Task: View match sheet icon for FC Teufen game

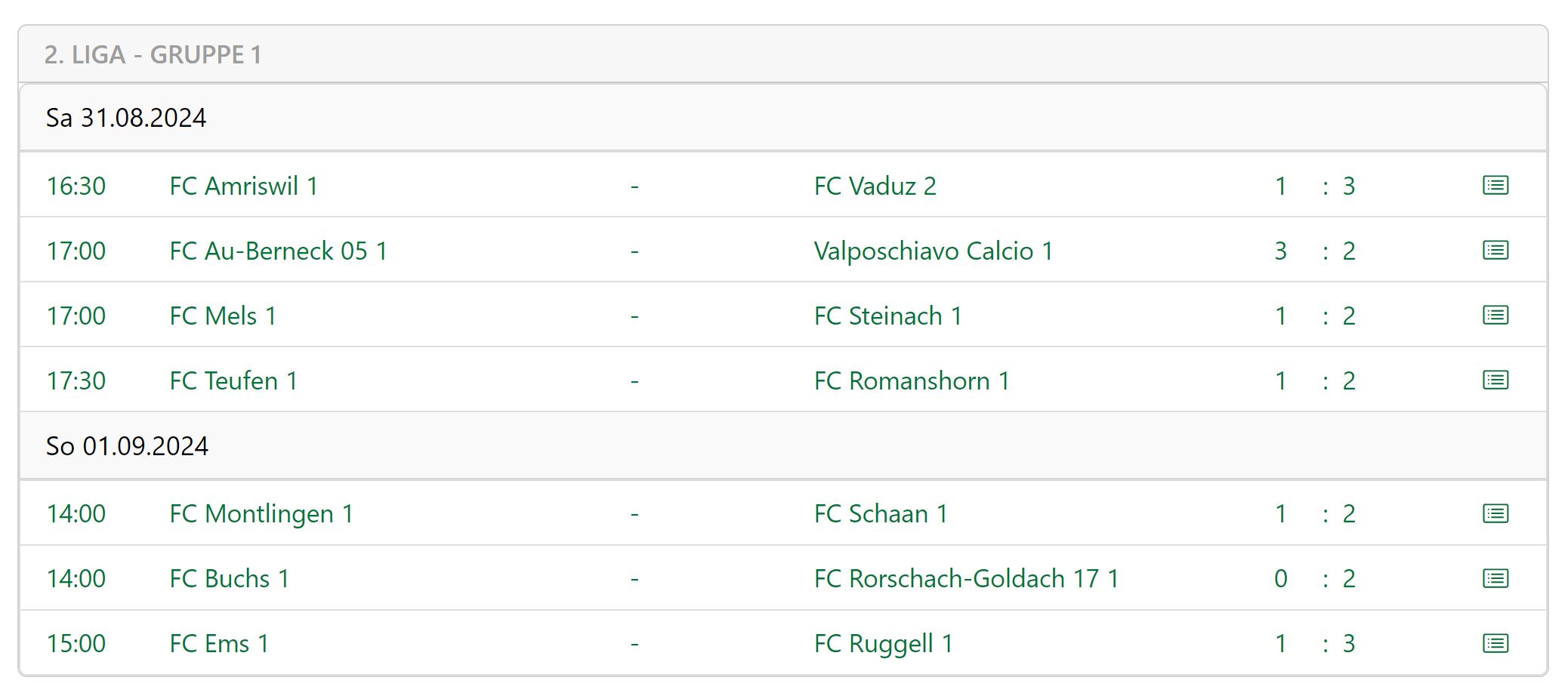Action: (x=1495, y=380)
